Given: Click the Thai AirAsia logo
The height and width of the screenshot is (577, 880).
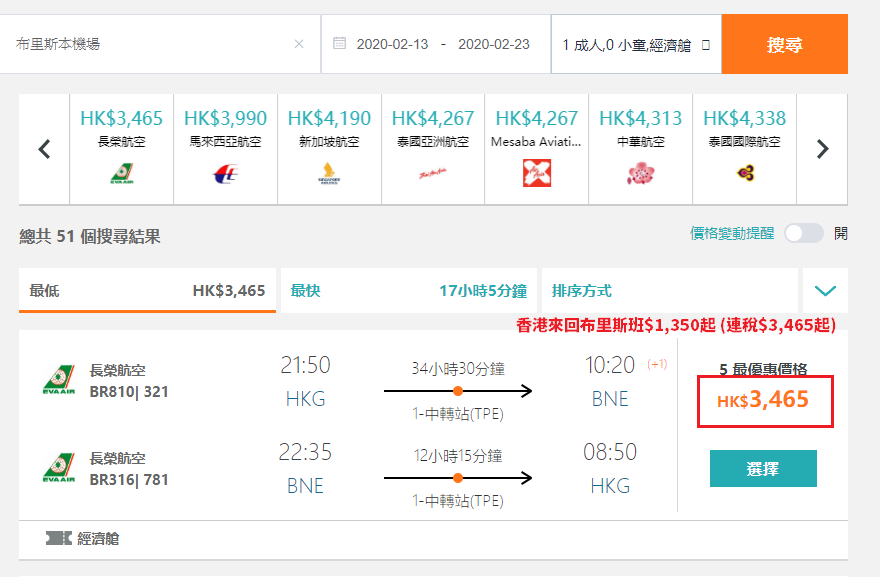Looking at the screenshot, I should point(433,173).
